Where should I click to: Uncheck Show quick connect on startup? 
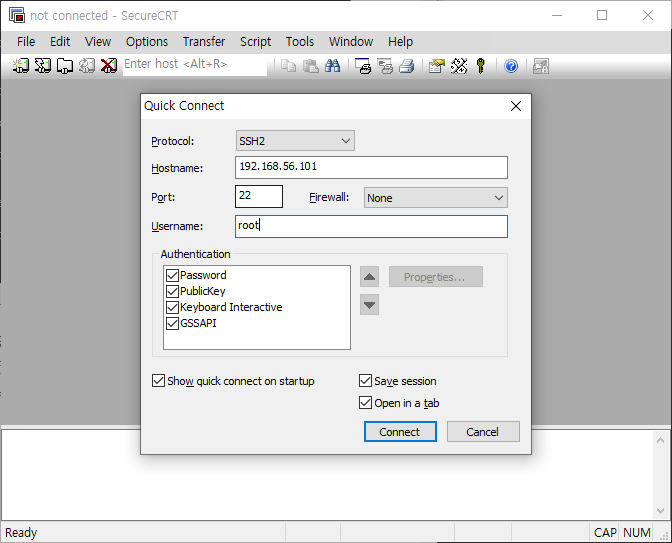[x=159, y=381]
